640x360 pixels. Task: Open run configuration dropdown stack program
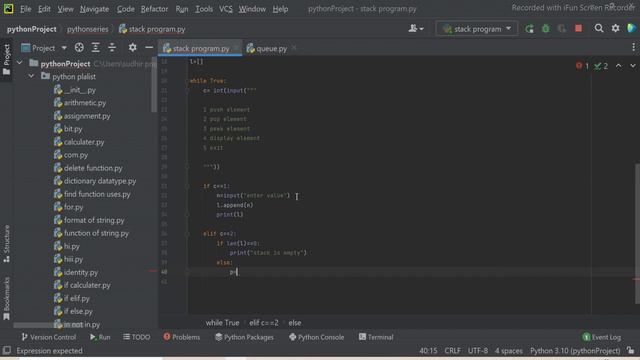[476, 29]
